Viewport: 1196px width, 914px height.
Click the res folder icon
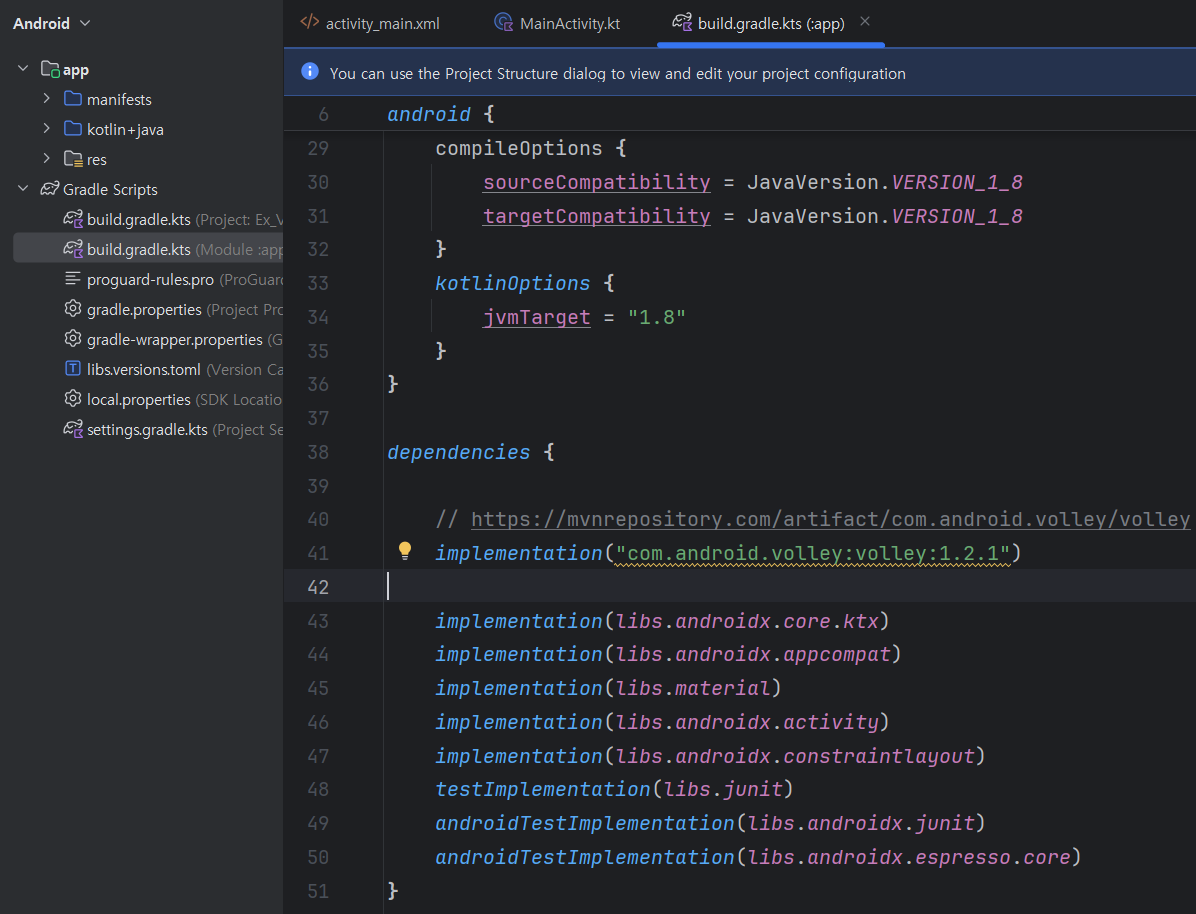(x=73, y=159)
